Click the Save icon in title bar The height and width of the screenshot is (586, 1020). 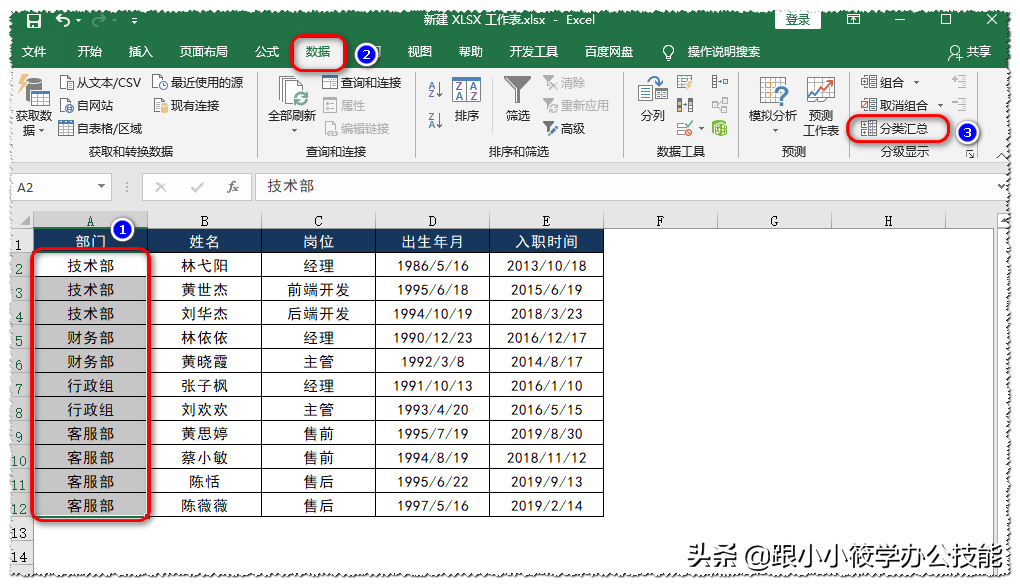coord(34,21)
